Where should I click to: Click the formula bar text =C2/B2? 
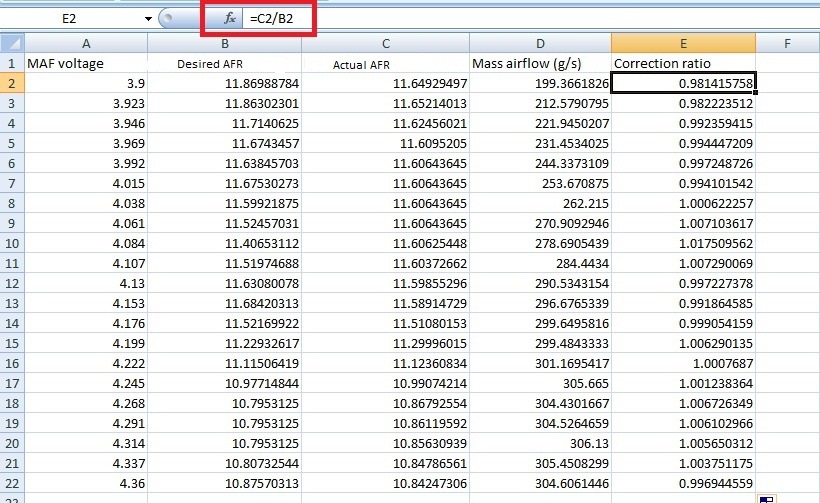pos(271,19)
